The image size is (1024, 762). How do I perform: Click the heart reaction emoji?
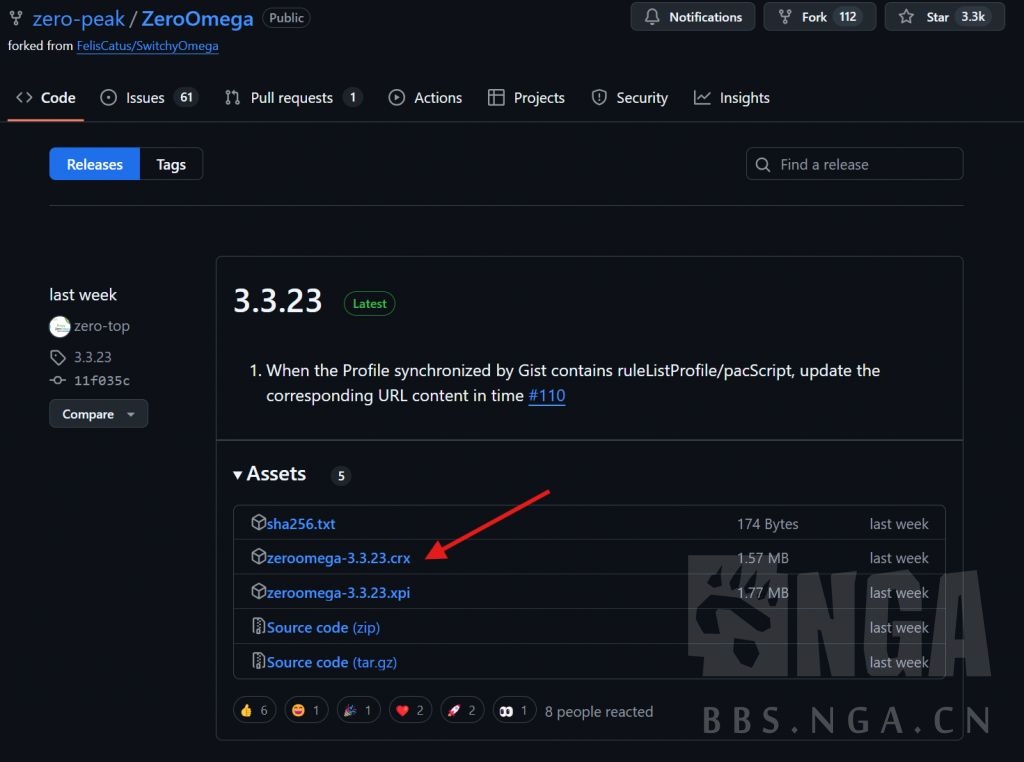tap(403, 711)
